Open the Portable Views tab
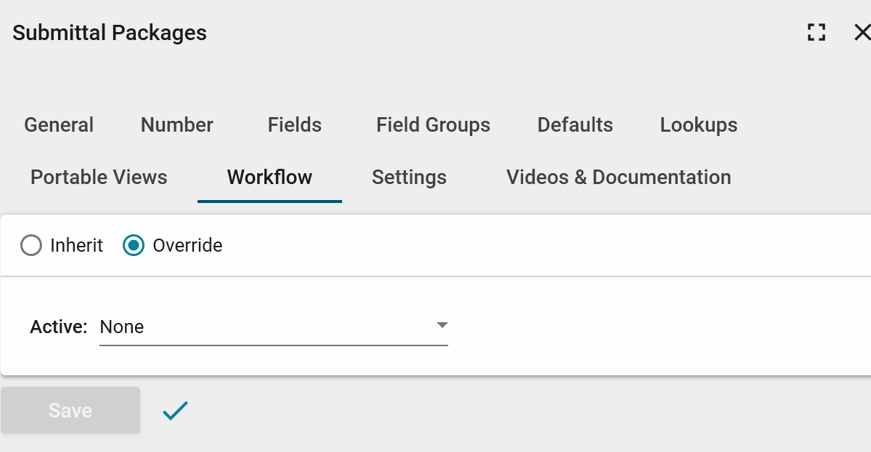Image resolution: width=871 pixels, height=452 pixels. pos(99,177)
